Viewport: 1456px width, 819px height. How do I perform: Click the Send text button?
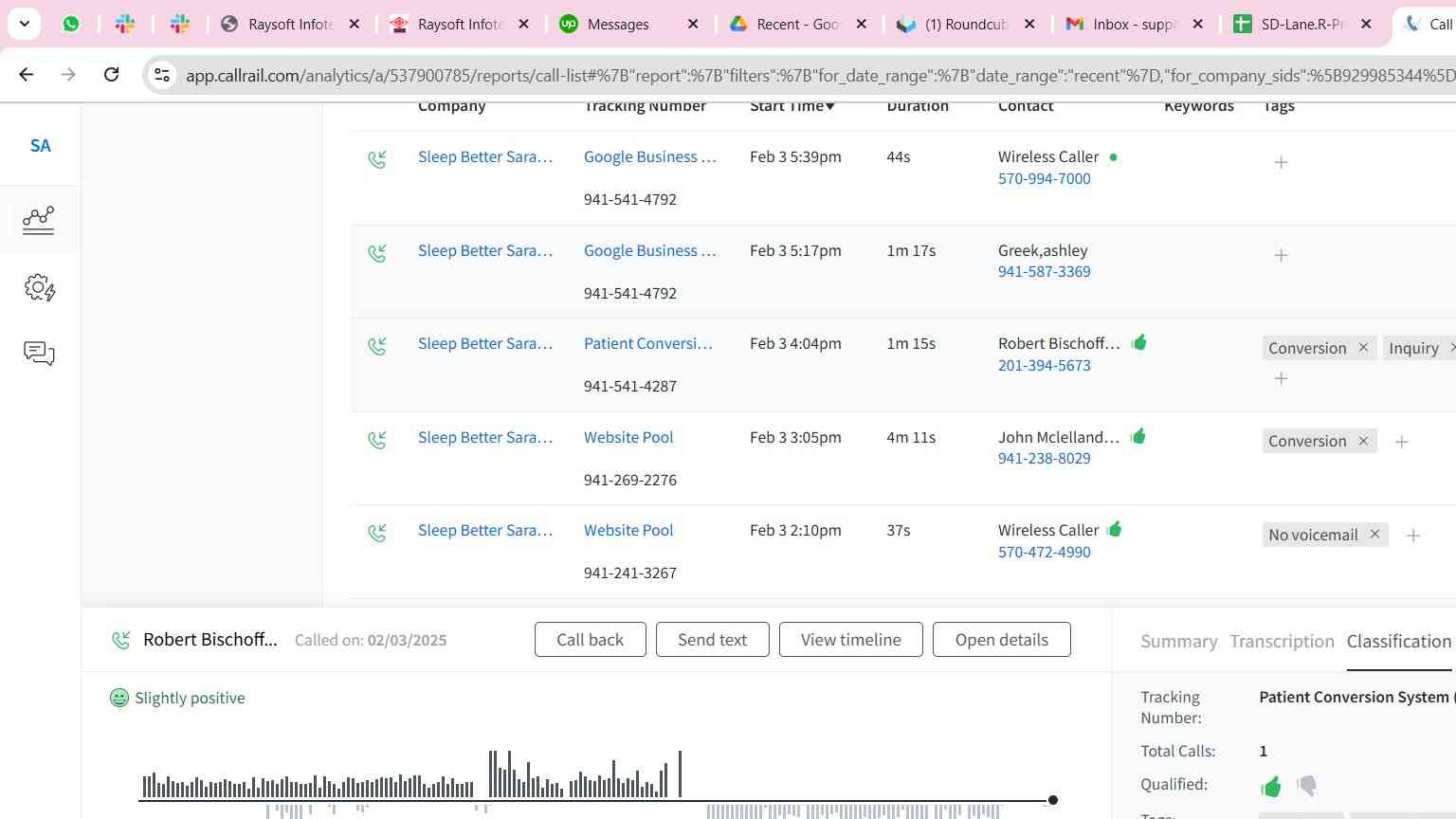pyautogui.click(x=712, y=640)
